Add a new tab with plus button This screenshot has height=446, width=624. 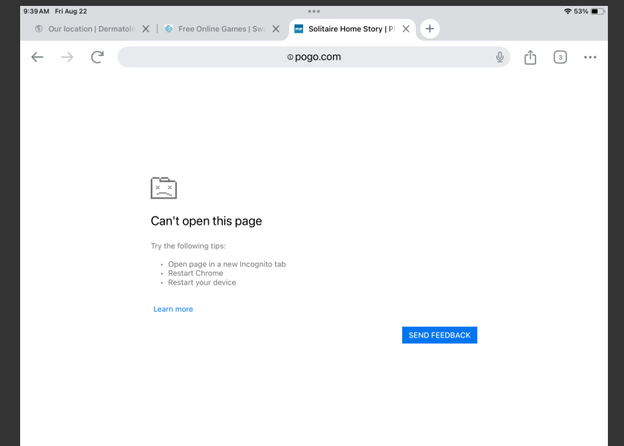coord(430,29)
